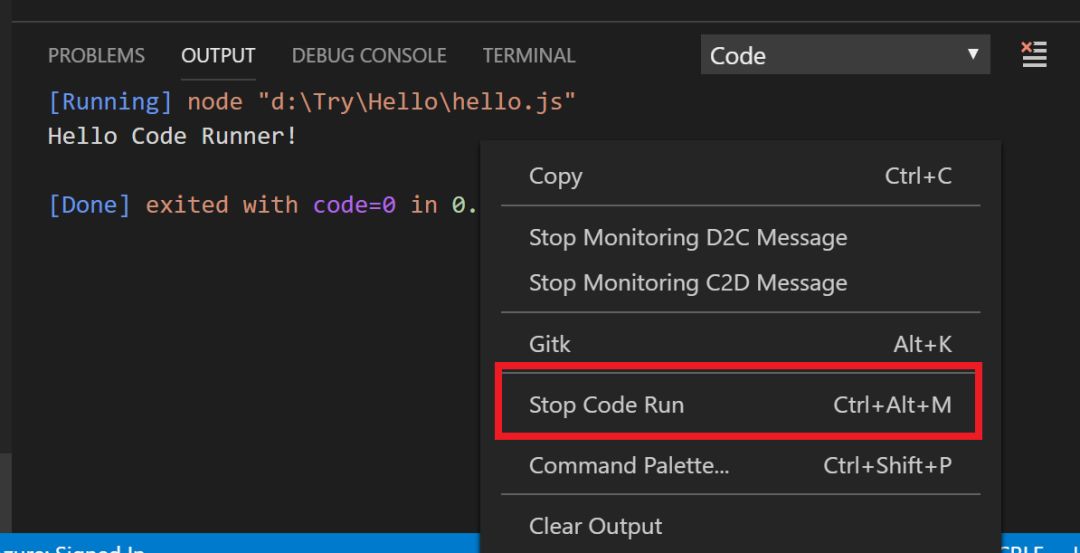Click the [Done] exited status line
The height and width of the screenshot is (553, 1080).
tap(260, 205)
